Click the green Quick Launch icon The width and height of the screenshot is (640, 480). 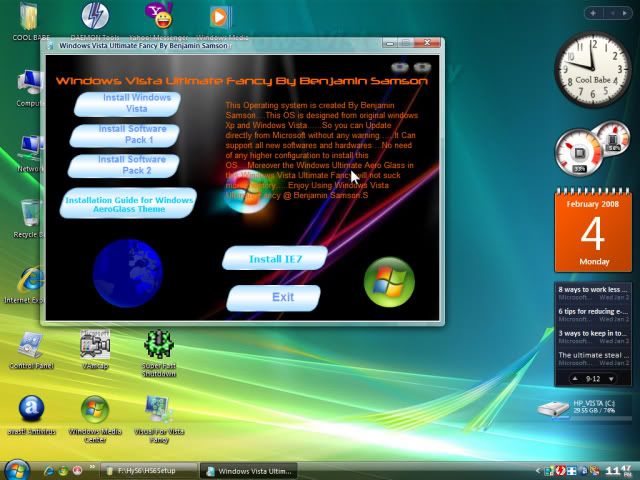[63, 471]
